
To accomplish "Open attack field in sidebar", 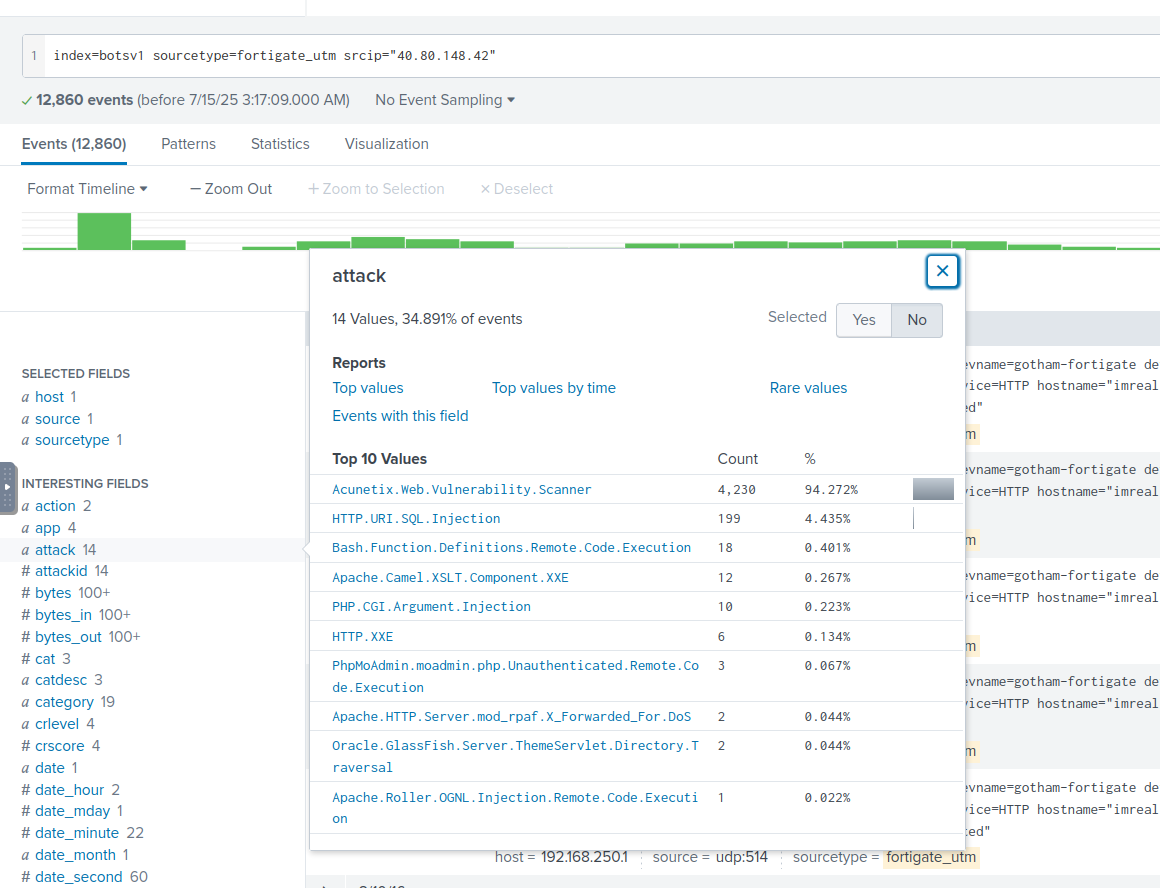I will pyautogui.click(x=55, y=550).
